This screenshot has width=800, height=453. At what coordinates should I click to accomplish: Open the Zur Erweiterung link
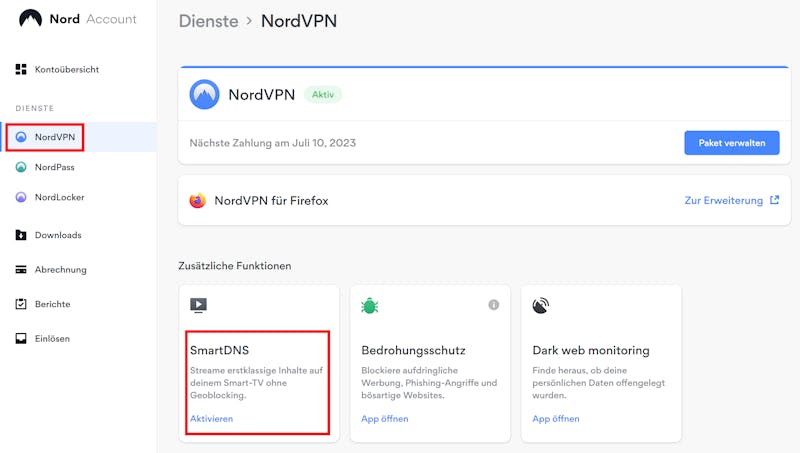pos(723,200)
